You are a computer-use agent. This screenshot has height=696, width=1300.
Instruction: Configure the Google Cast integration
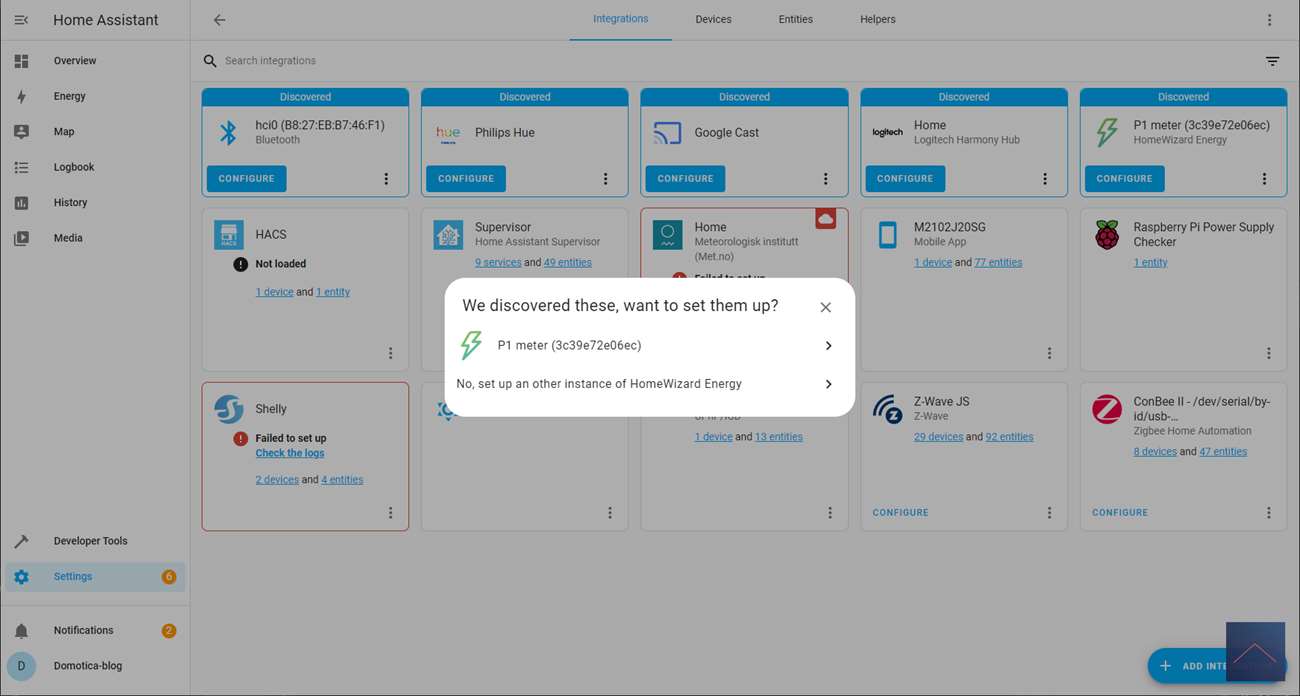pos(685,179)
